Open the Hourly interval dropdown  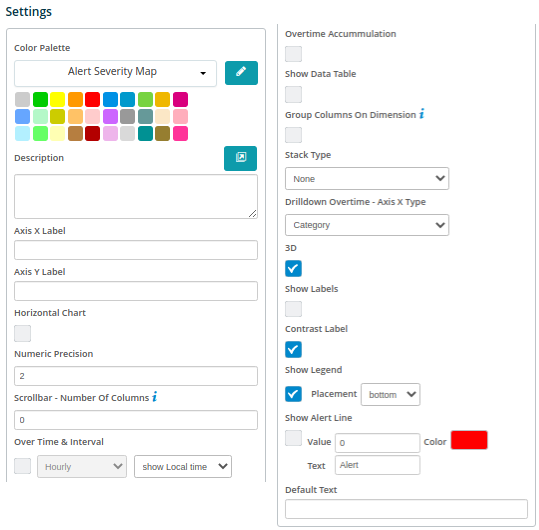point(82,466)
